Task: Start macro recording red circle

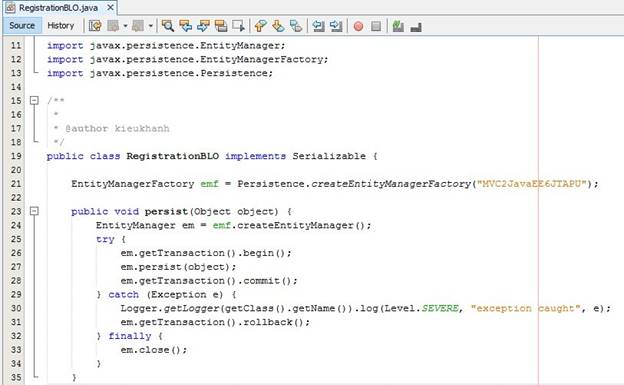Action: [x=358, y=26]
